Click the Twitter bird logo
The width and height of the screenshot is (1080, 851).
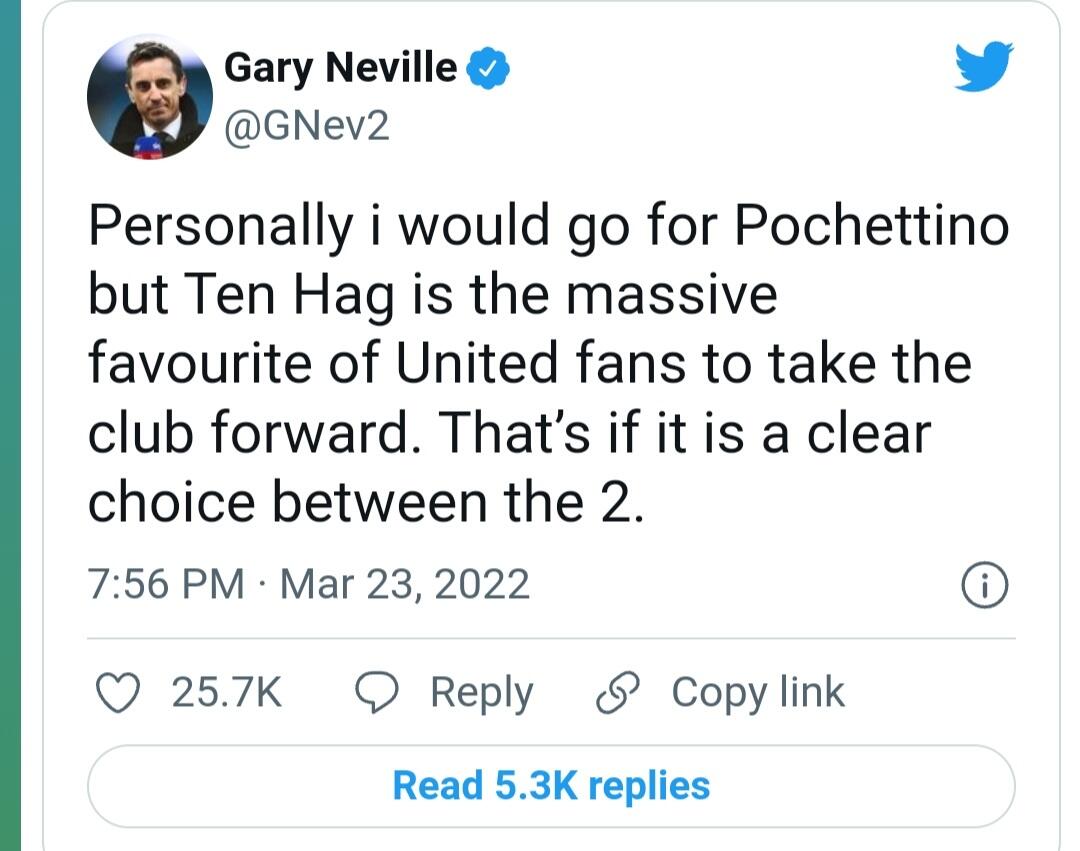click(983, 68)
